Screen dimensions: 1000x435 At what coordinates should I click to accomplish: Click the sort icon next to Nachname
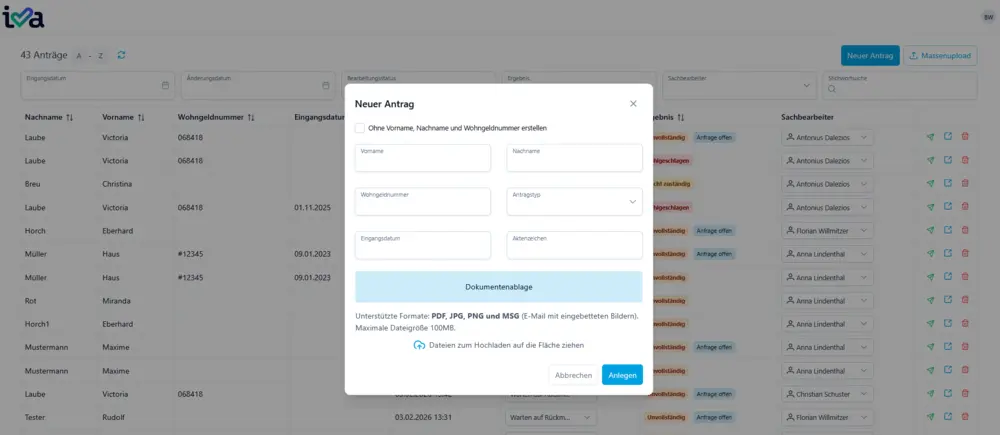point(69,118)
